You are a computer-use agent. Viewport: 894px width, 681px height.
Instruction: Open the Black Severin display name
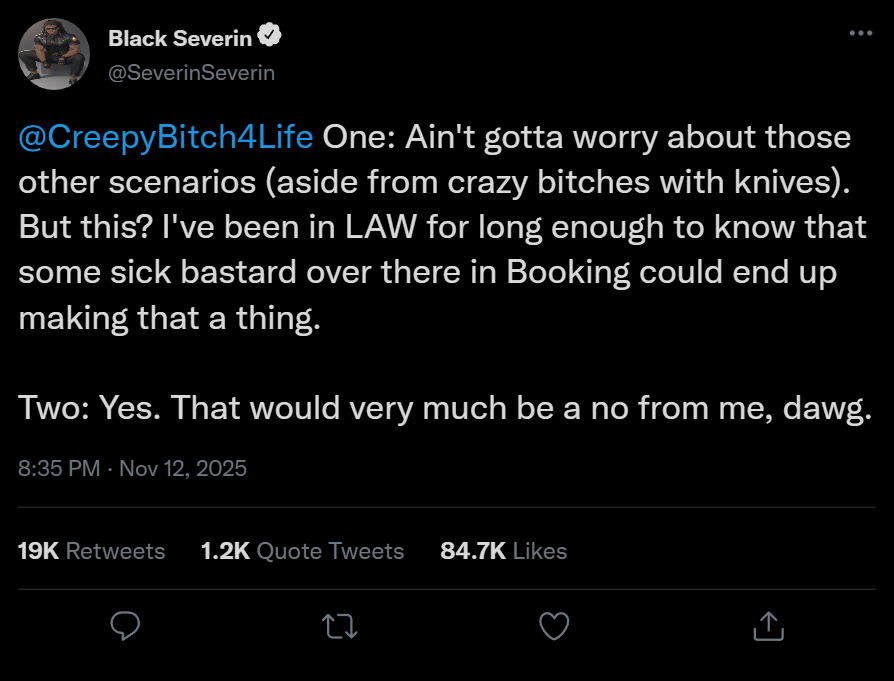tap(180, 39)
